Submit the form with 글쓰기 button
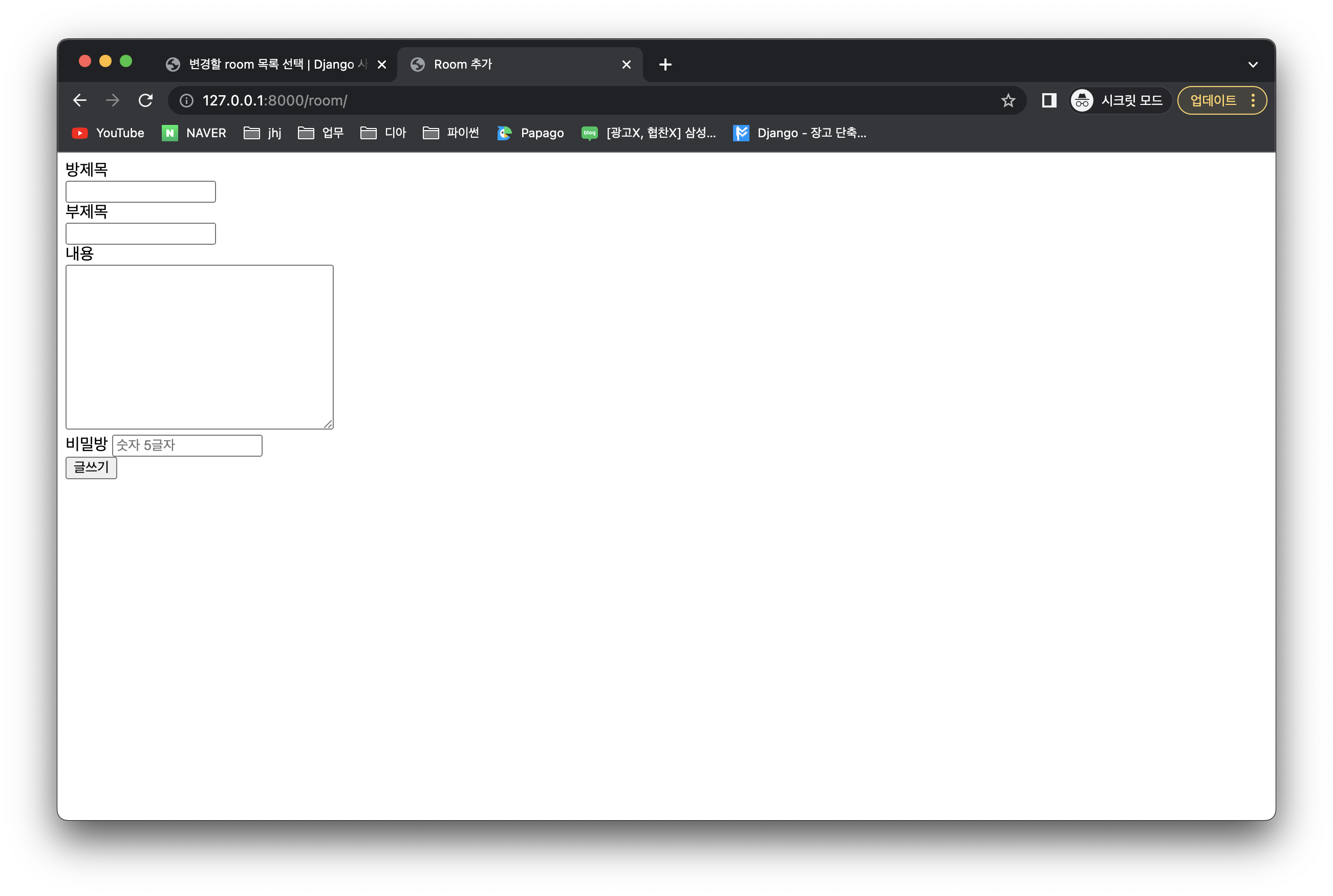1333x896 pixels. click(92, 468)
